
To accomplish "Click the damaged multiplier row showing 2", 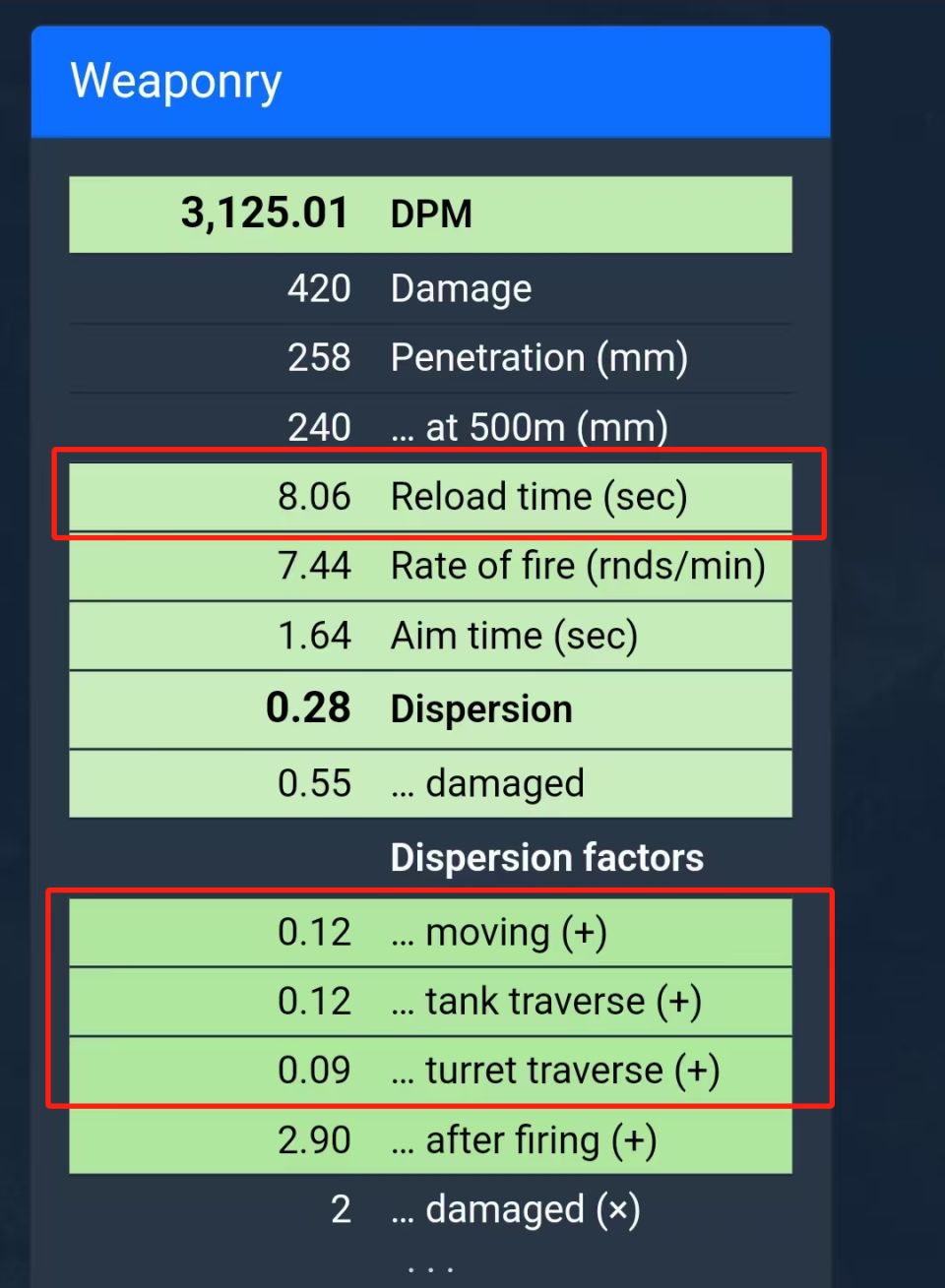I will (x=430, y=1209).
